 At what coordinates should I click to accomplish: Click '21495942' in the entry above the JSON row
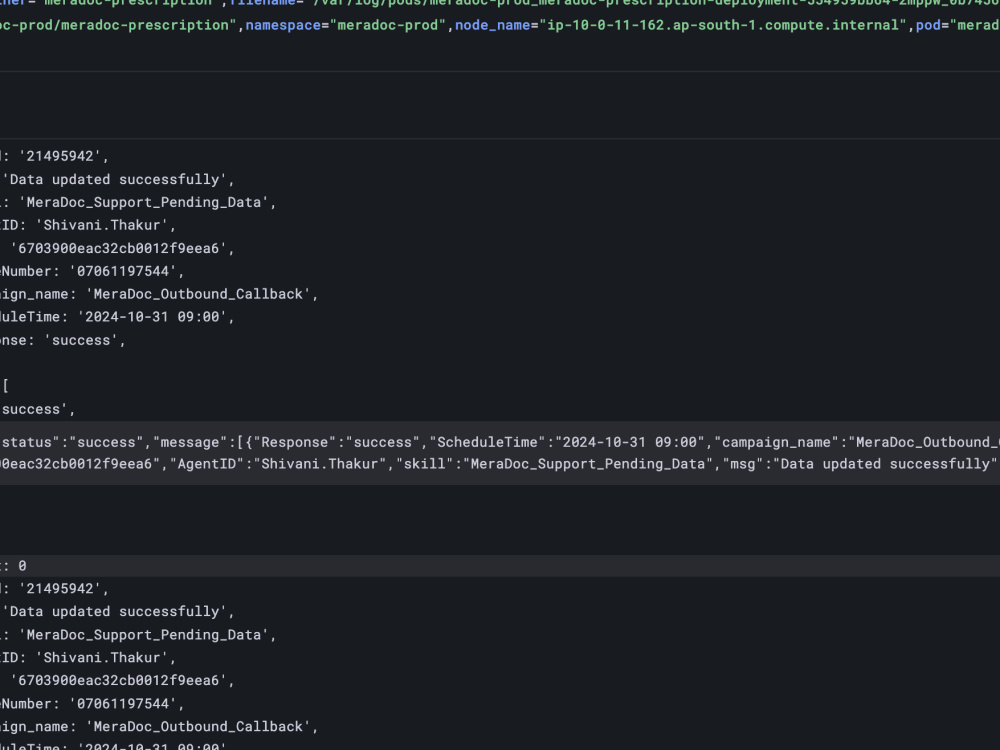60,156
